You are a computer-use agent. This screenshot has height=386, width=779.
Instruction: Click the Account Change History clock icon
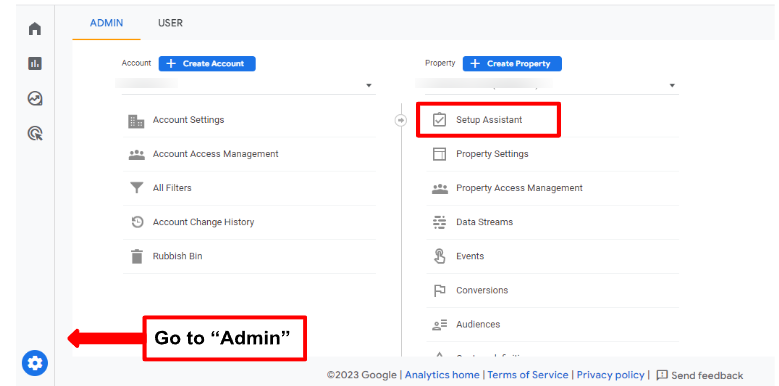(137, 222)
